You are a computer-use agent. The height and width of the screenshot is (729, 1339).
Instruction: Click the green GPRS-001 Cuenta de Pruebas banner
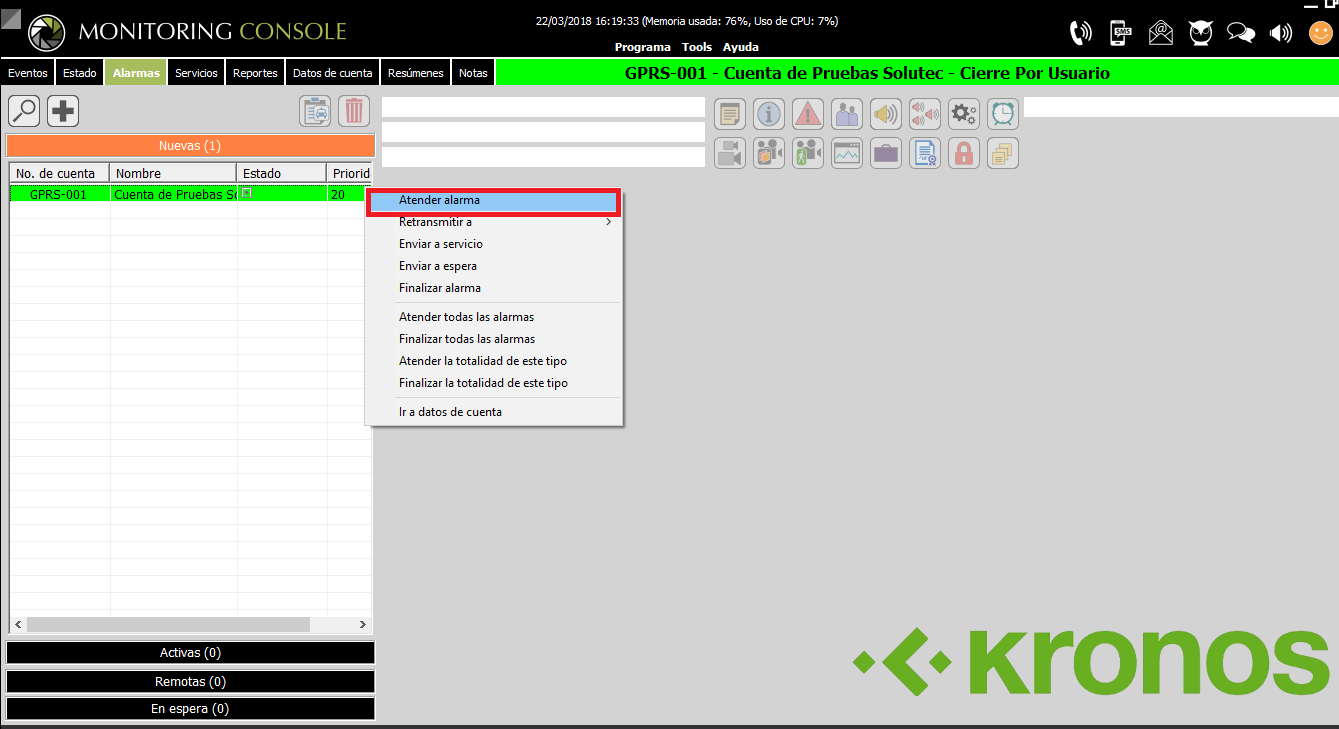pyautogui.click(x=917, y=73)
